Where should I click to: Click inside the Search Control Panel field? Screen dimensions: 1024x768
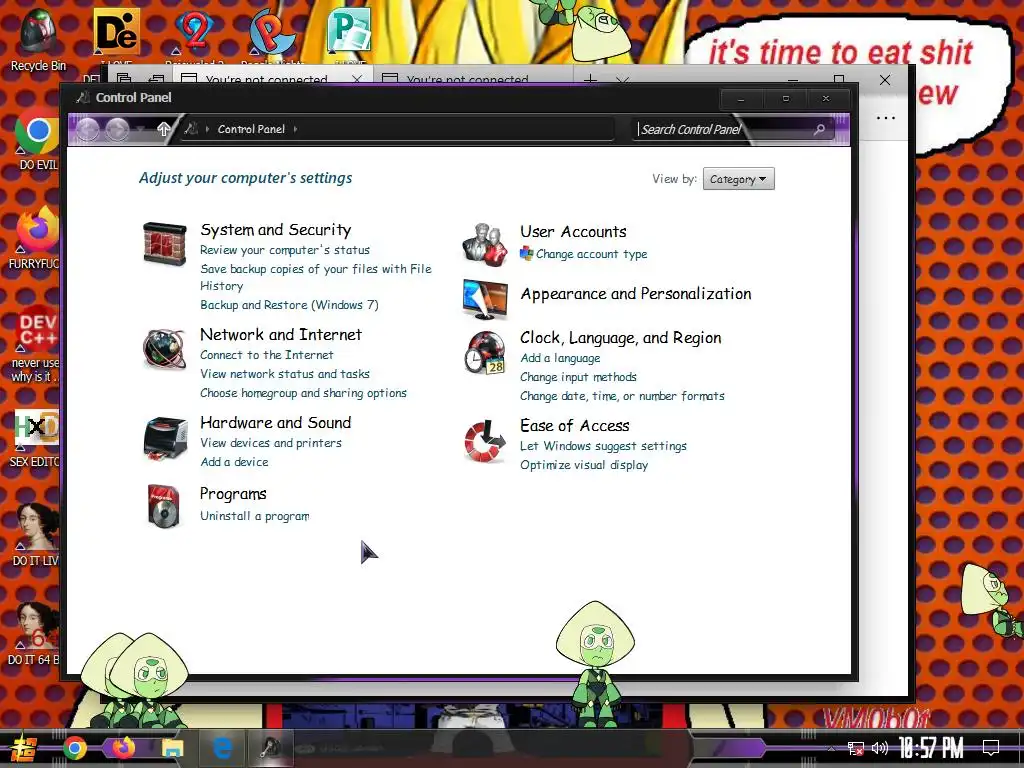pyautogui.click(x=724, y=129)
